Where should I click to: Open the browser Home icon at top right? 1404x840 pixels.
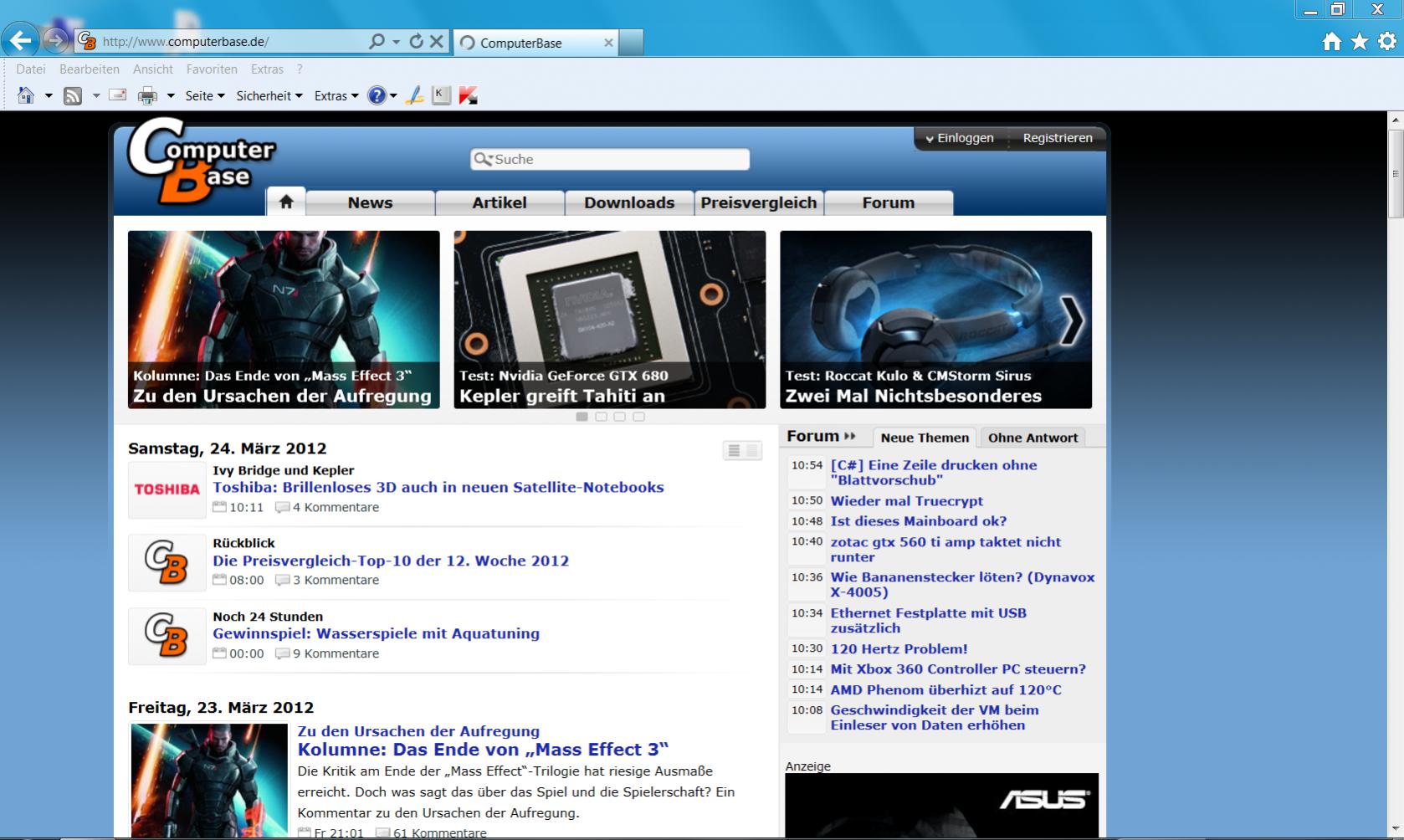click(1332, 41)
